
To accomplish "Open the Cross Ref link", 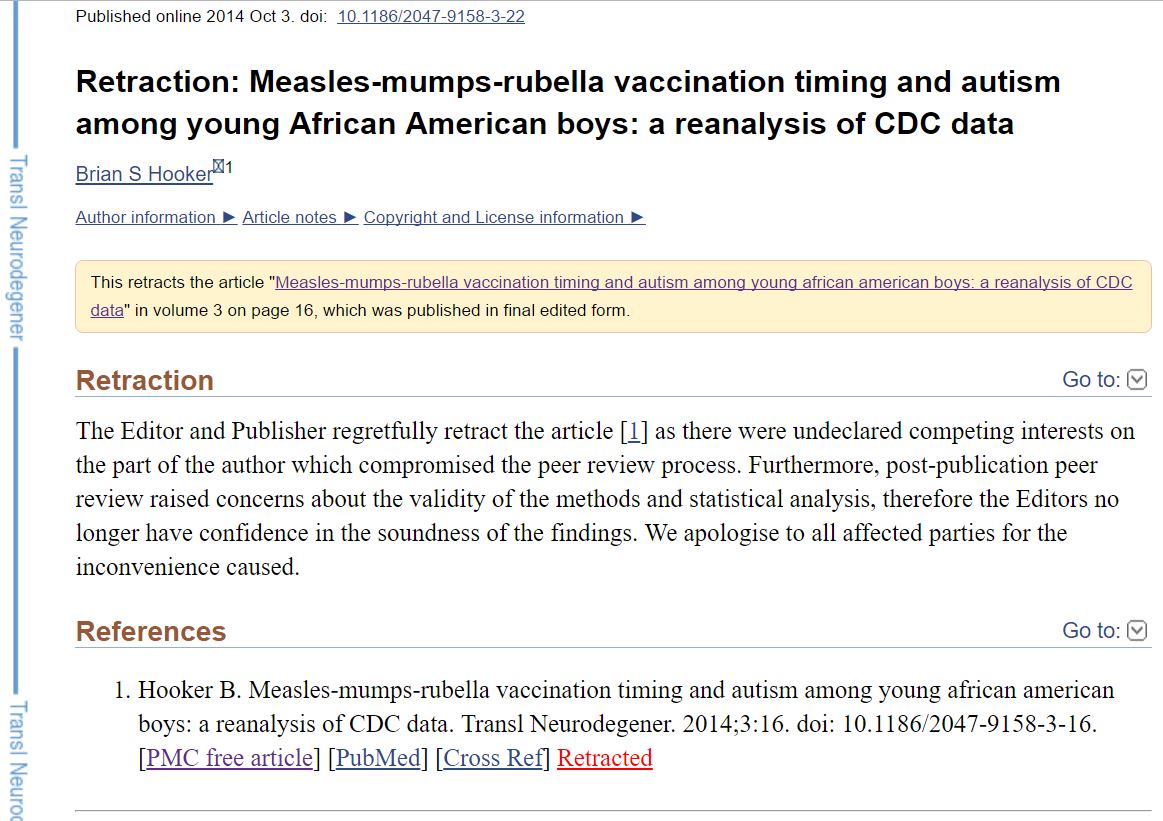I will [493, 759].
